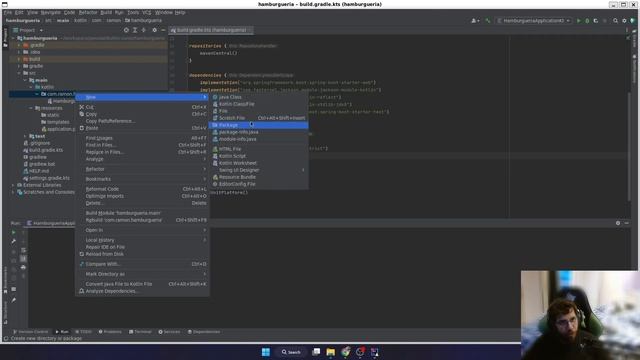Click Reformat Code in the context menu
This screenshot has width=640, height=360.
[142, 189]
